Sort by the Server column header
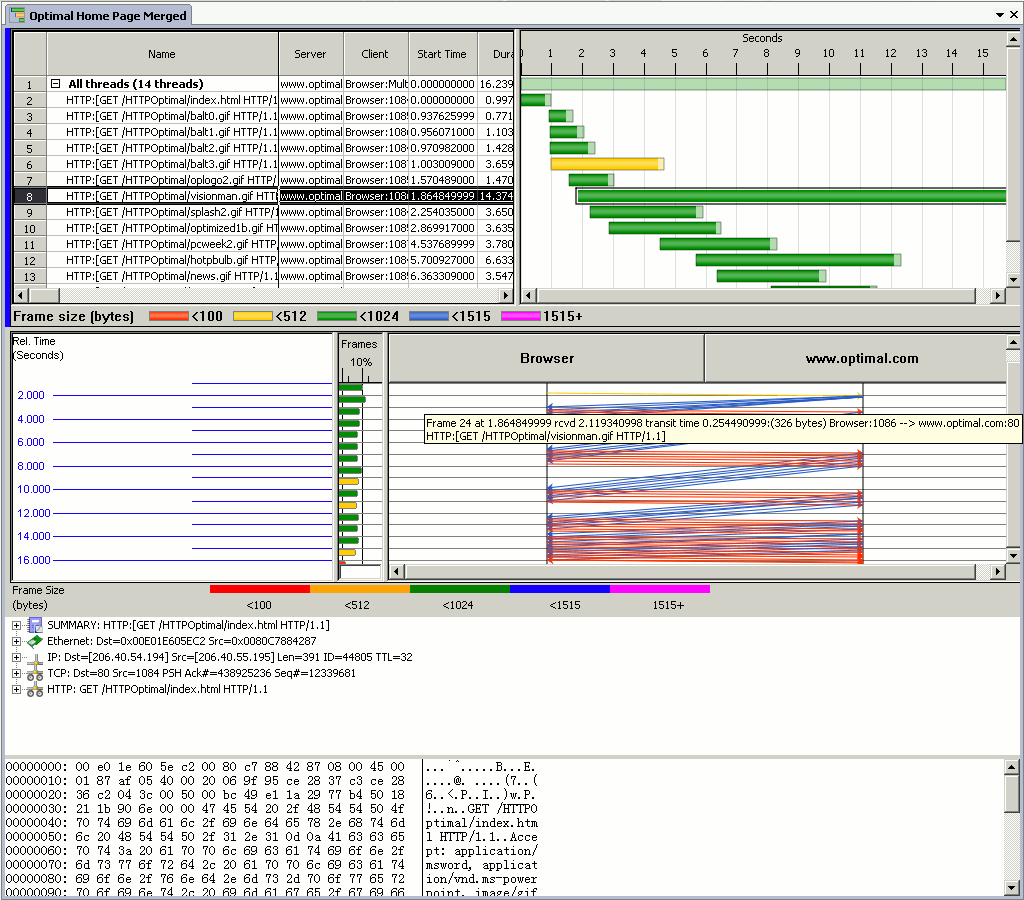The width and height of the screenshot is (1024, 900). [x=310, y=54]
